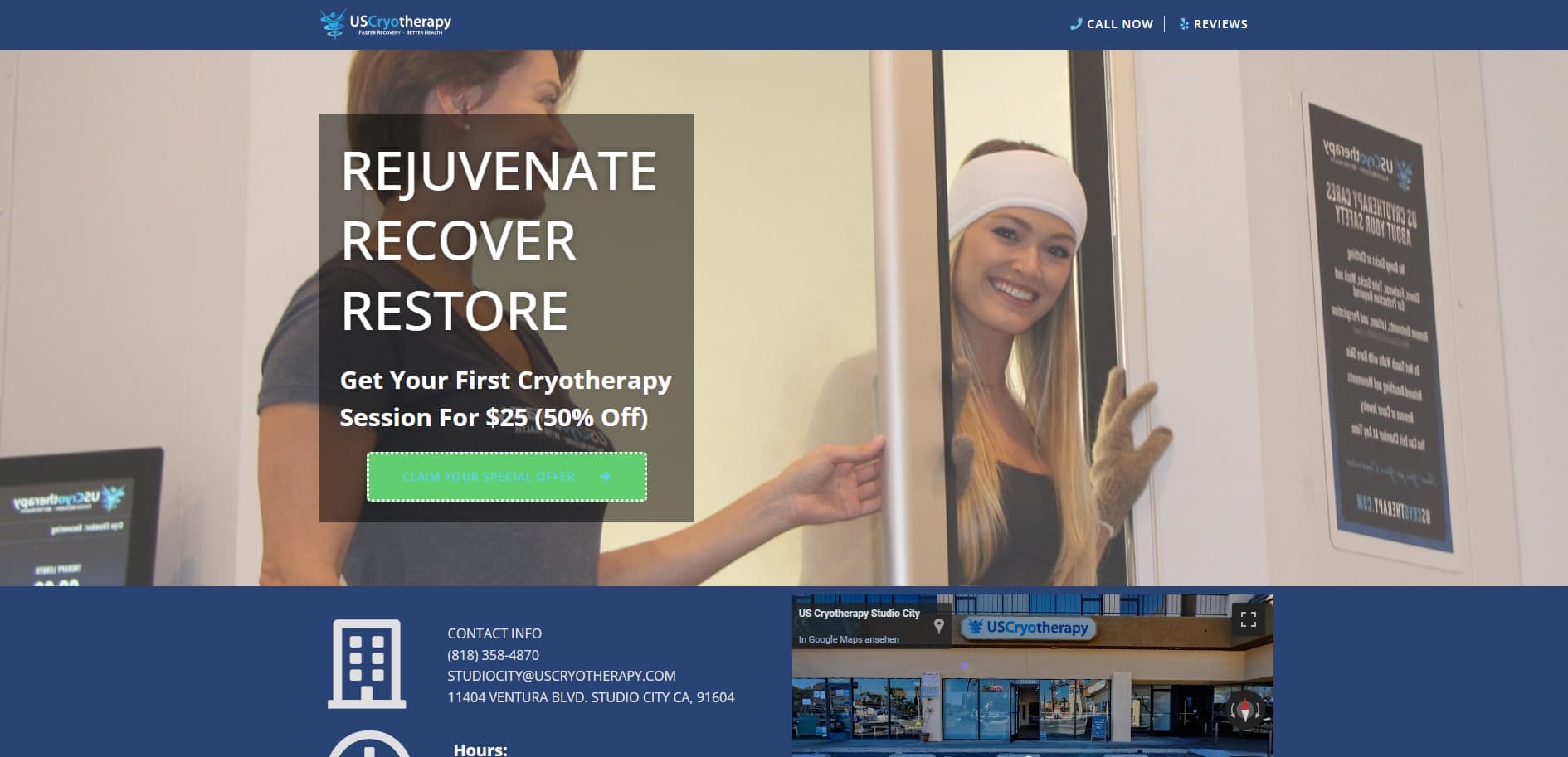Click the map pin icon in street view

938,625
